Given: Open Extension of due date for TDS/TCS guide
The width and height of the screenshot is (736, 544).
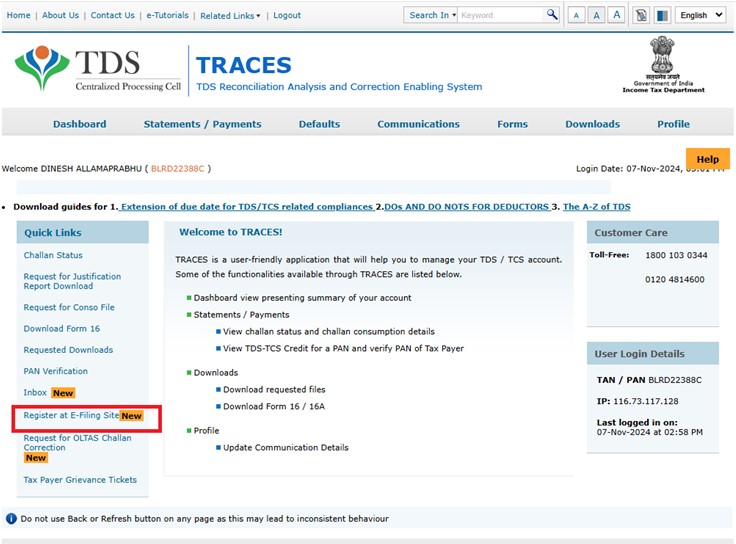Looking at the screenshot, I should [246, 207].
